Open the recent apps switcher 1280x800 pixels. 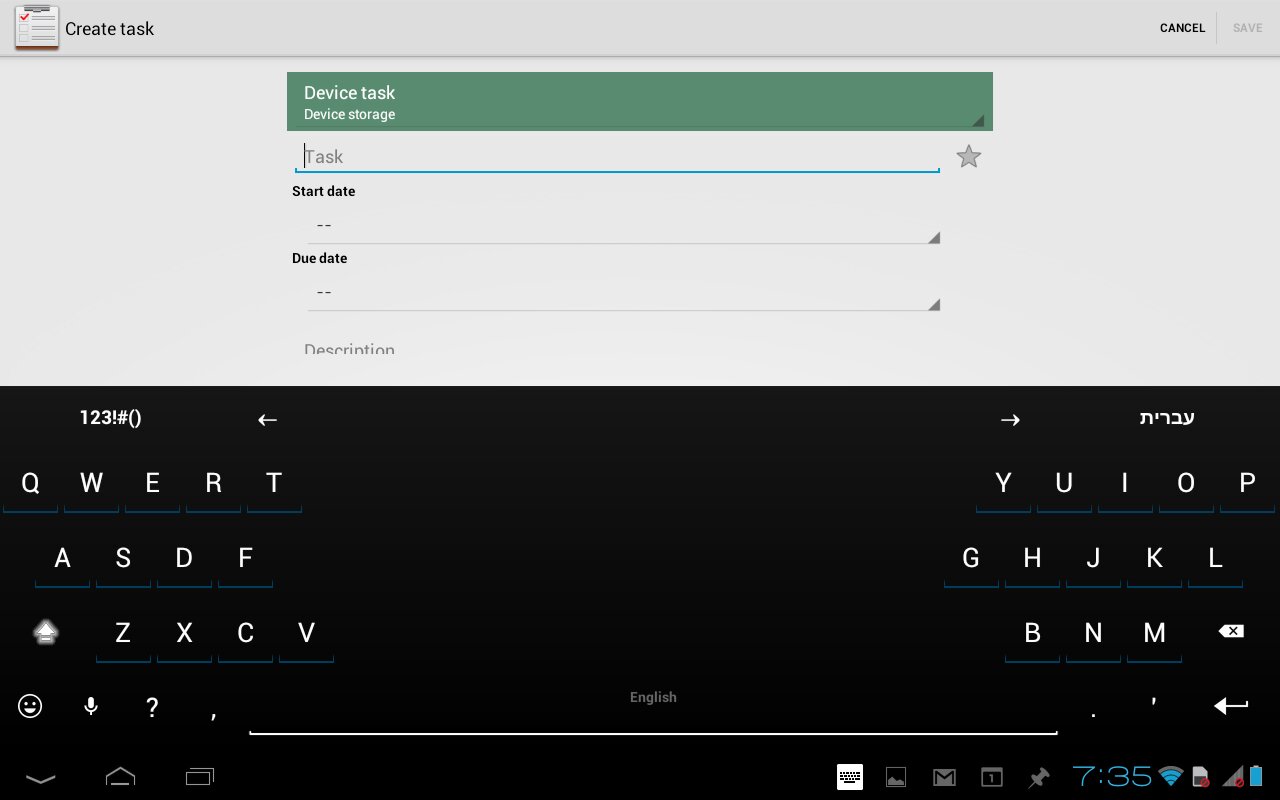[200, 777]
